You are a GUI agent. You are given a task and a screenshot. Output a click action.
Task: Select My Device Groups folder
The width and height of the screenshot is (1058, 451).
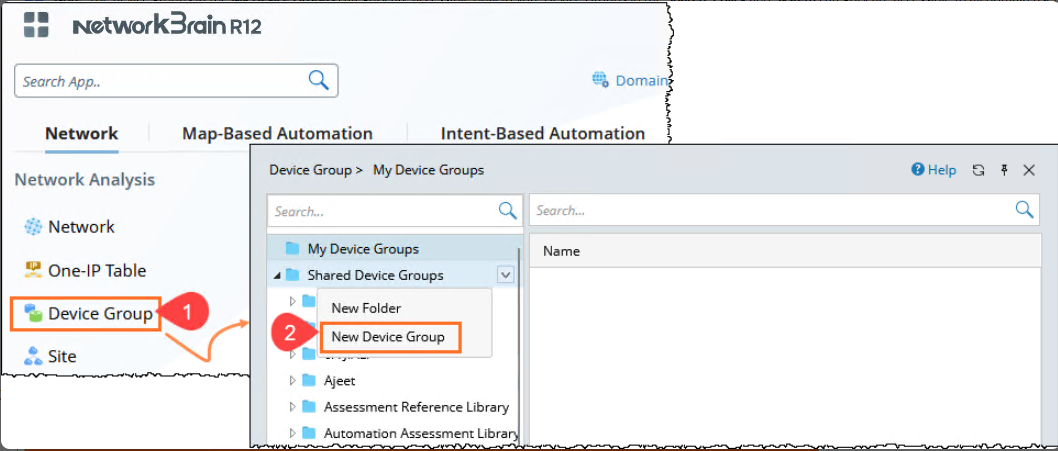(x=362, y=249)
